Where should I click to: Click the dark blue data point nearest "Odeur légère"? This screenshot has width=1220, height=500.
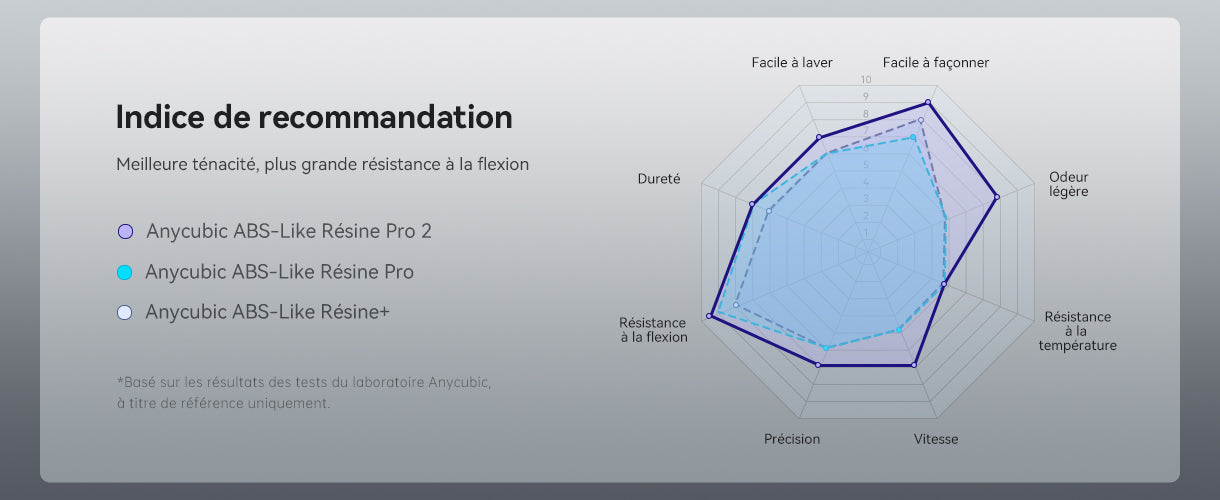[996, 197]
